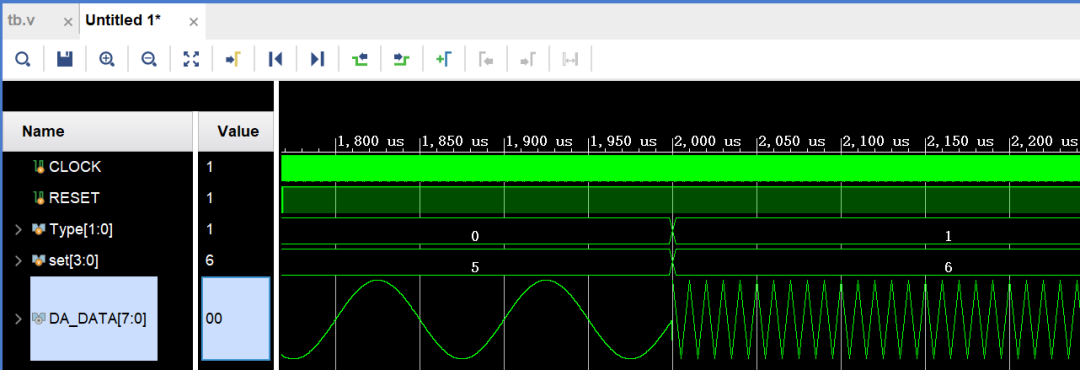Expand the Type[1:0] bus signal
Viewport: 1080px width, 370px height.
pyautogui.click(x=18, y=229)
